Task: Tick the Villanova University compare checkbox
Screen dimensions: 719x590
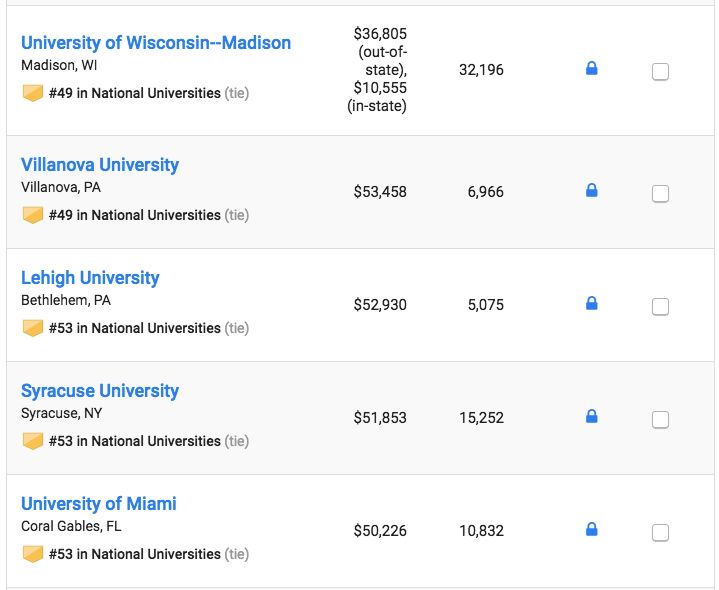Action: [660, 194]
